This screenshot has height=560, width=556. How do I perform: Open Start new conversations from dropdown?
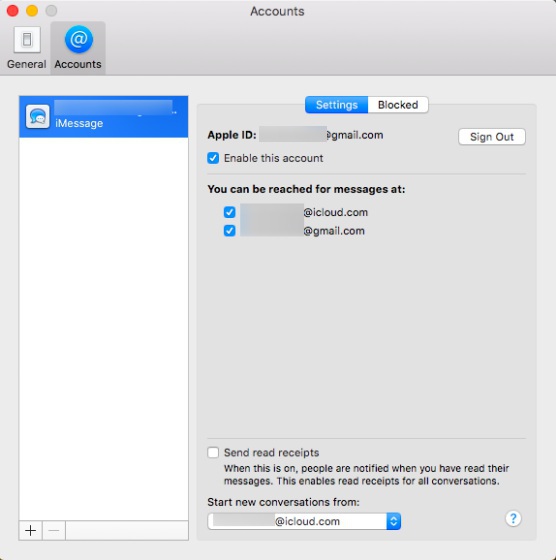(304, 521)
